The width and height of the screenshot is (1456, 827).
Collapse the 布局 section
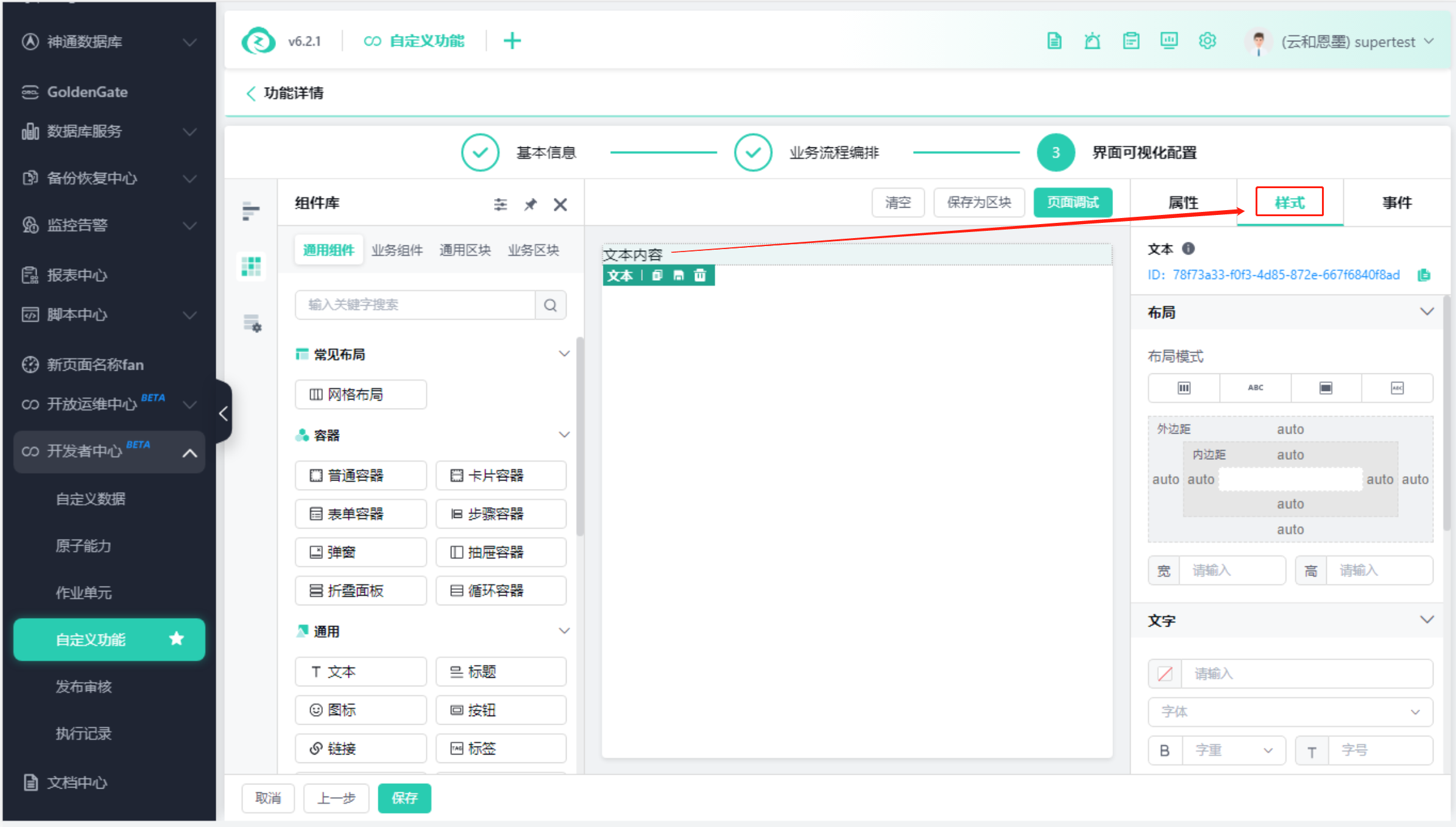(x=1426, y=312)
